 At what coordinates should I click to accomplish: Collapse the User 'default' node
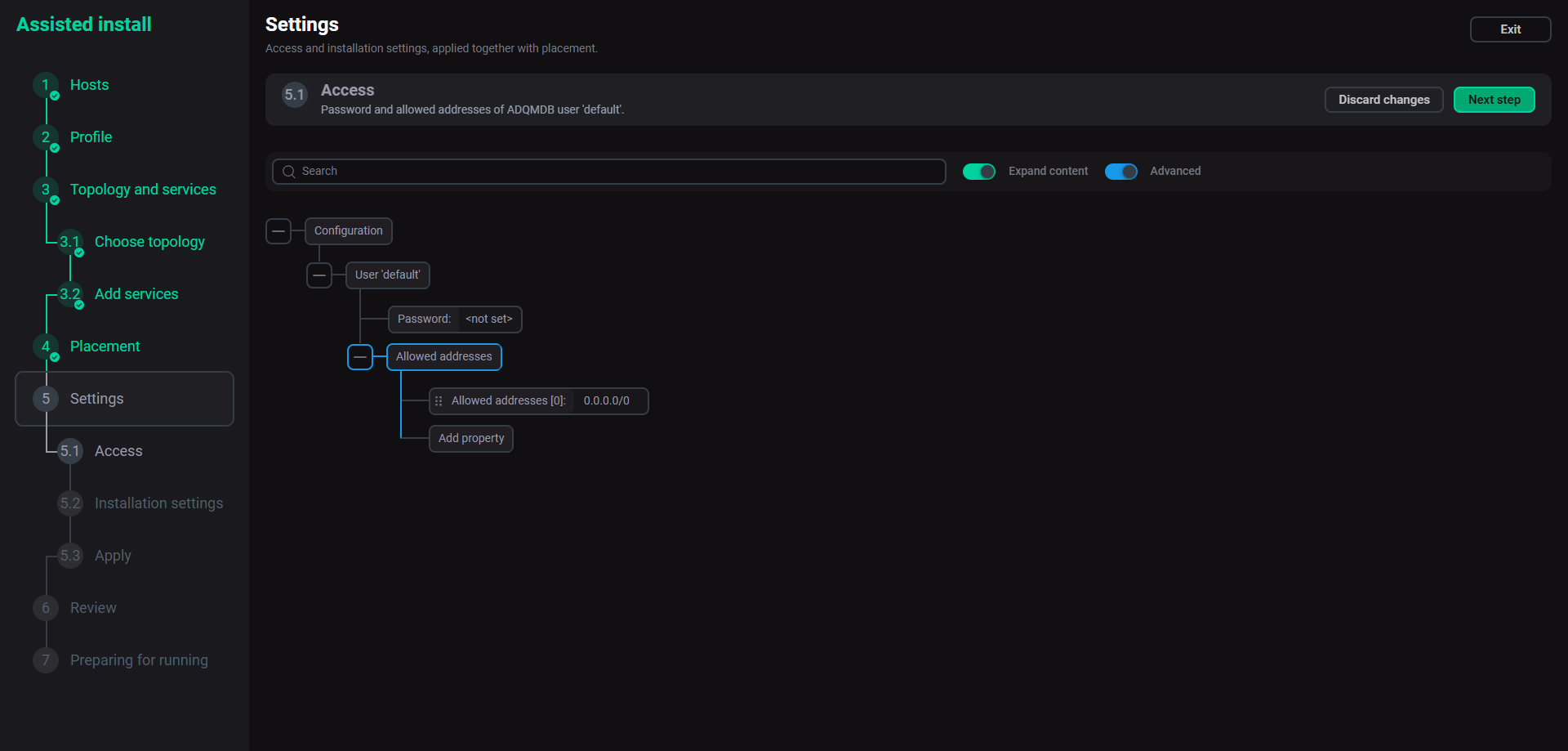319,275
